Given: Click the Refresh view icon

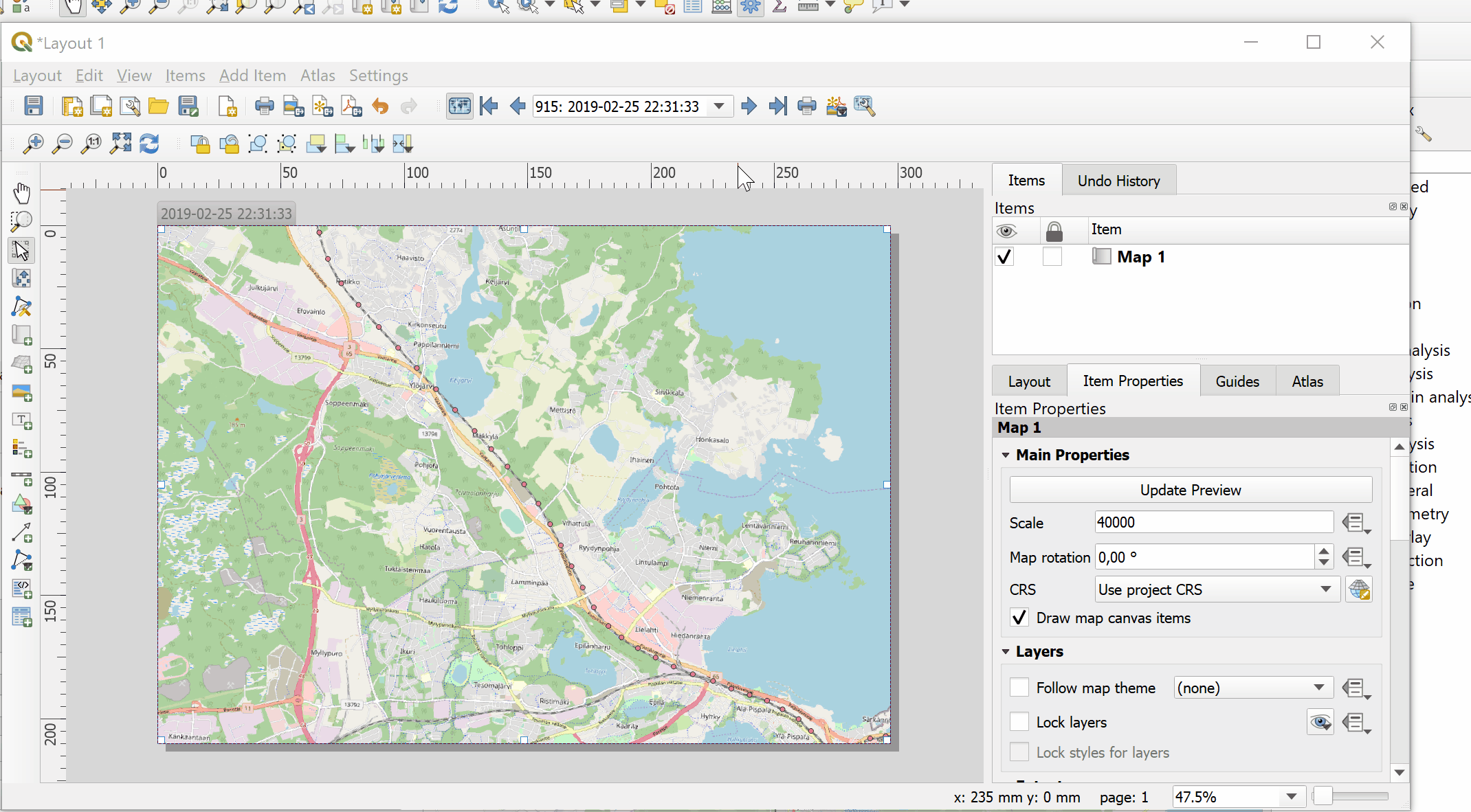Looking at the screenshot, I should tap(149, 144).
